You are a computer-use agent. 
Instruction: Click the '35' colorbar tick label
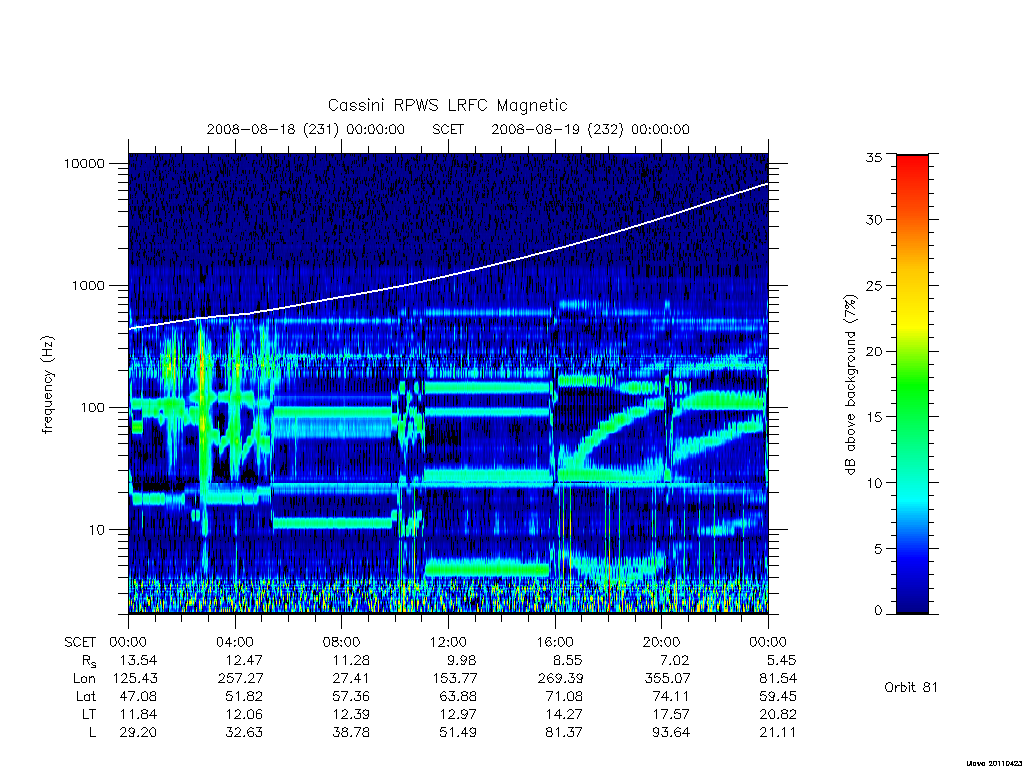[x=873, y=157]
